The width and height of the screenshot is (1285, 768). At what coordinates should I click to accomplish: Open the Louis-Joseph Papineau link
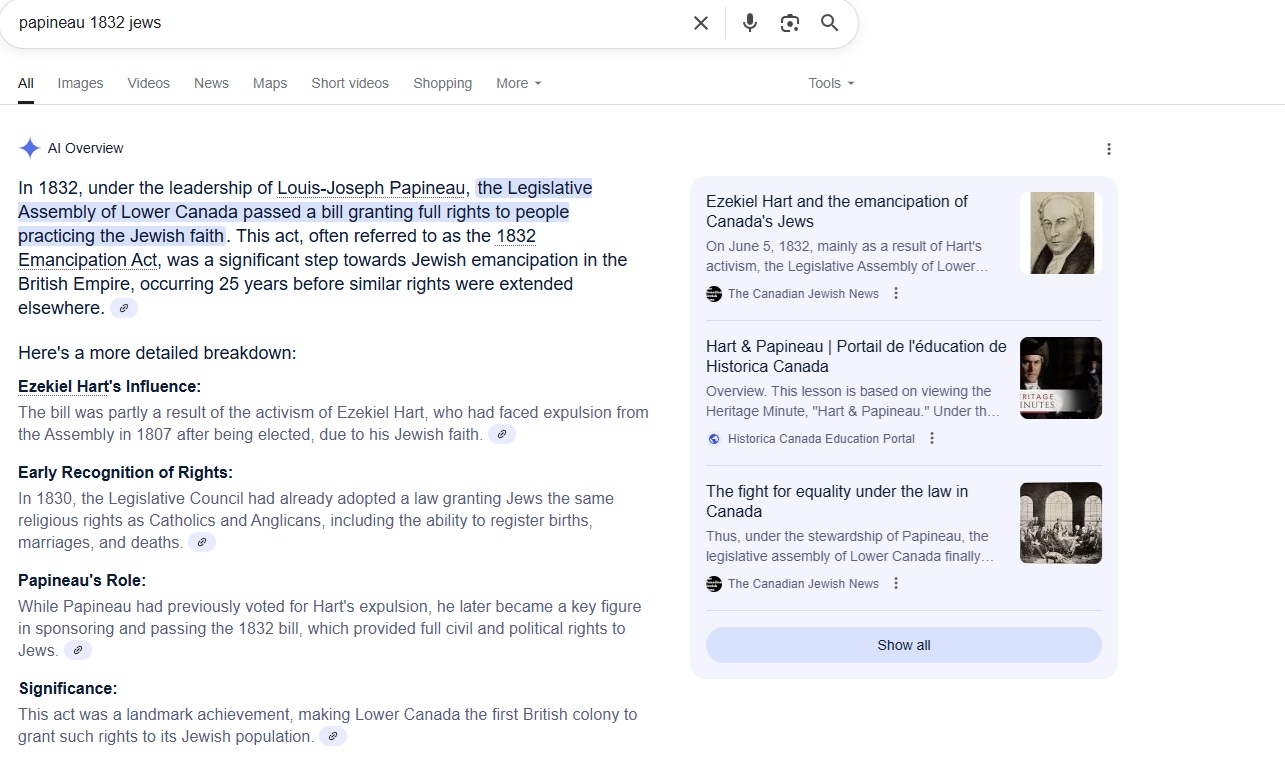pyautogui.click(x=371, y=188)
